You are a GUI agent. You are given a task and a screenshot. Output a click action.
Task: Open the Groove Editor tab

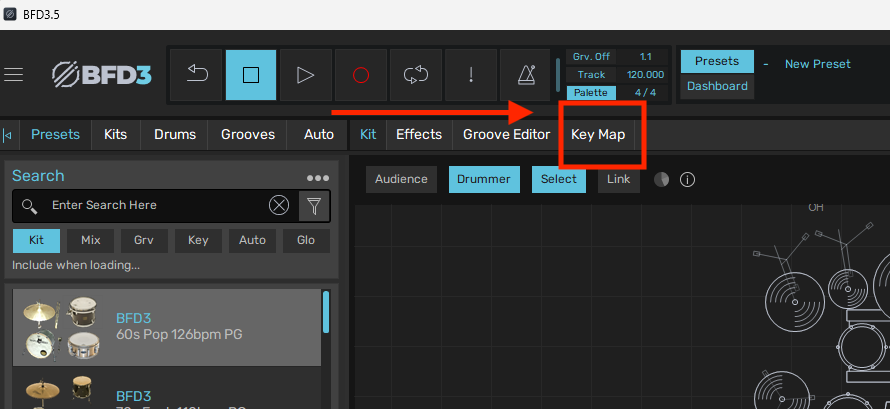point(506,134)
